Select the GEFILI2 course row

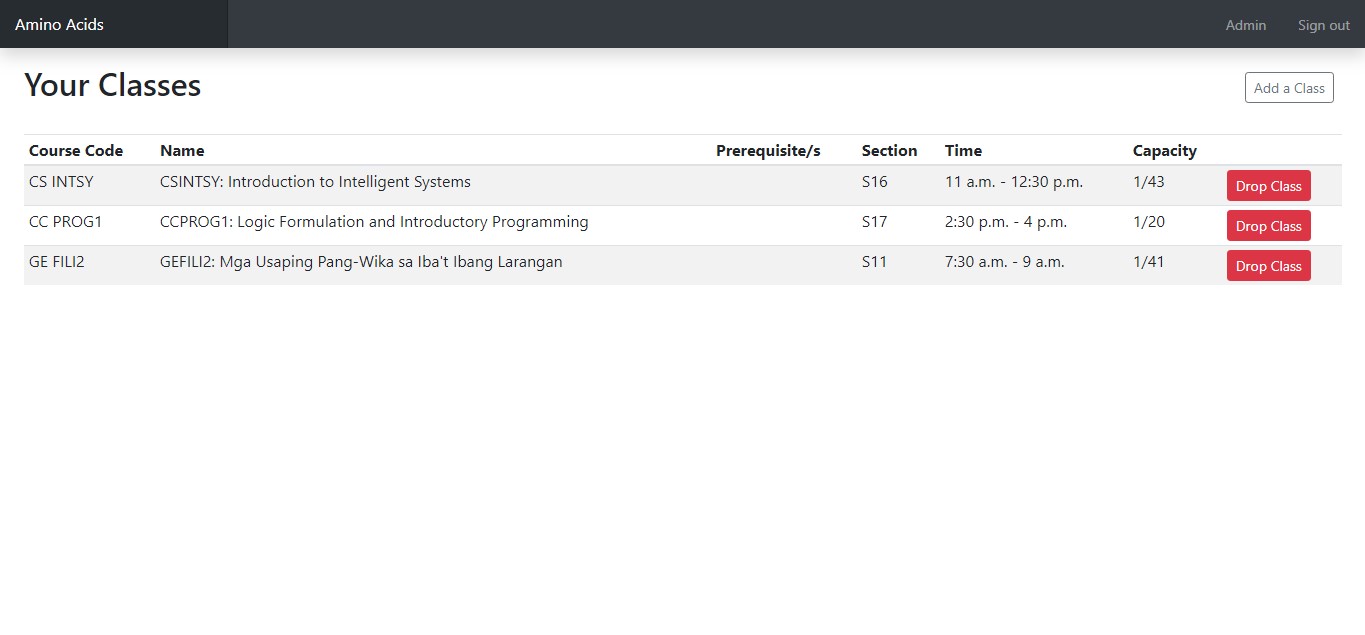361,262
